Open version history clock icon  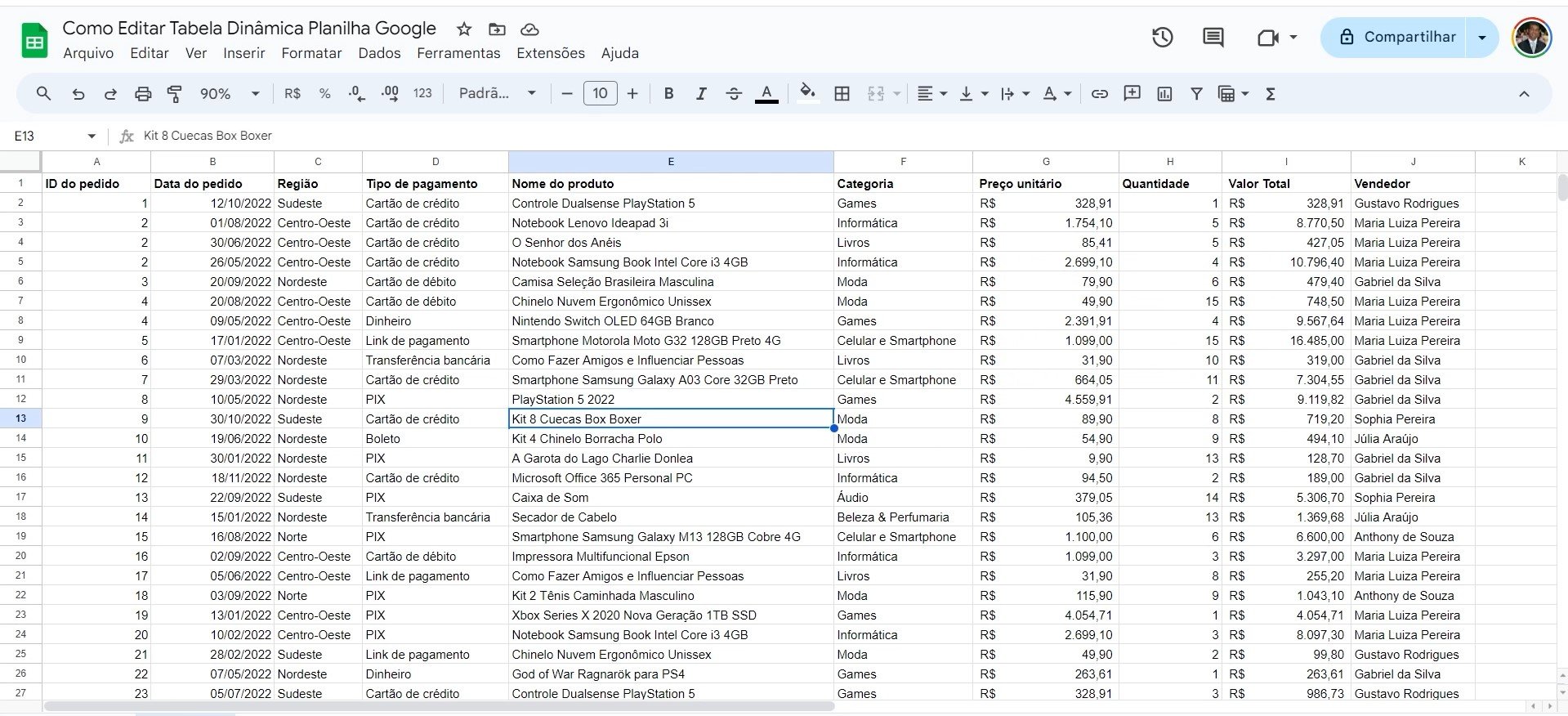[x=1163, y=38]
